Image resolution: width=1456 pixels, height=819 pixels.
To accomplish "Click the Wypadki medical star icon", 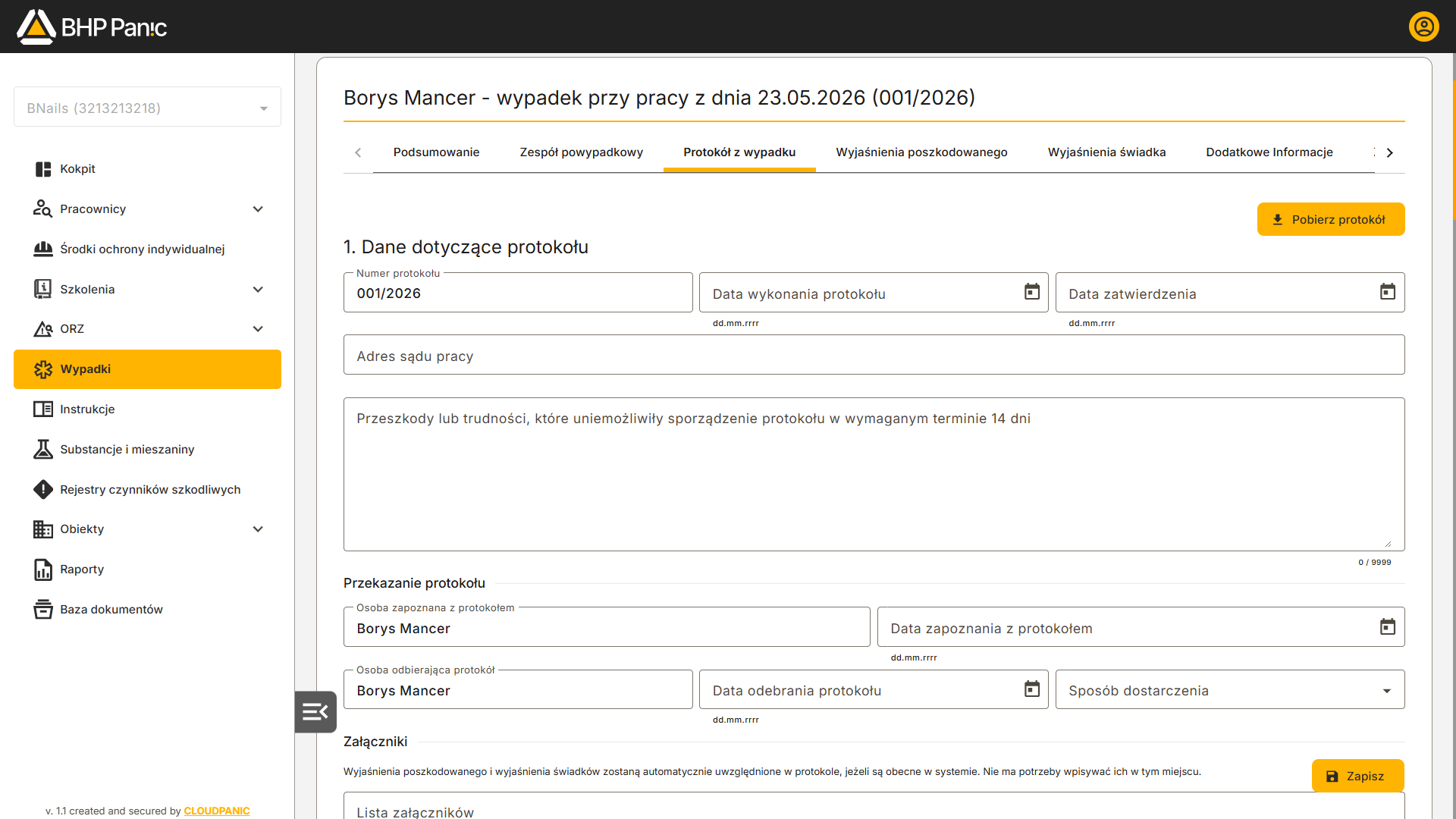I will pos(43,369).
